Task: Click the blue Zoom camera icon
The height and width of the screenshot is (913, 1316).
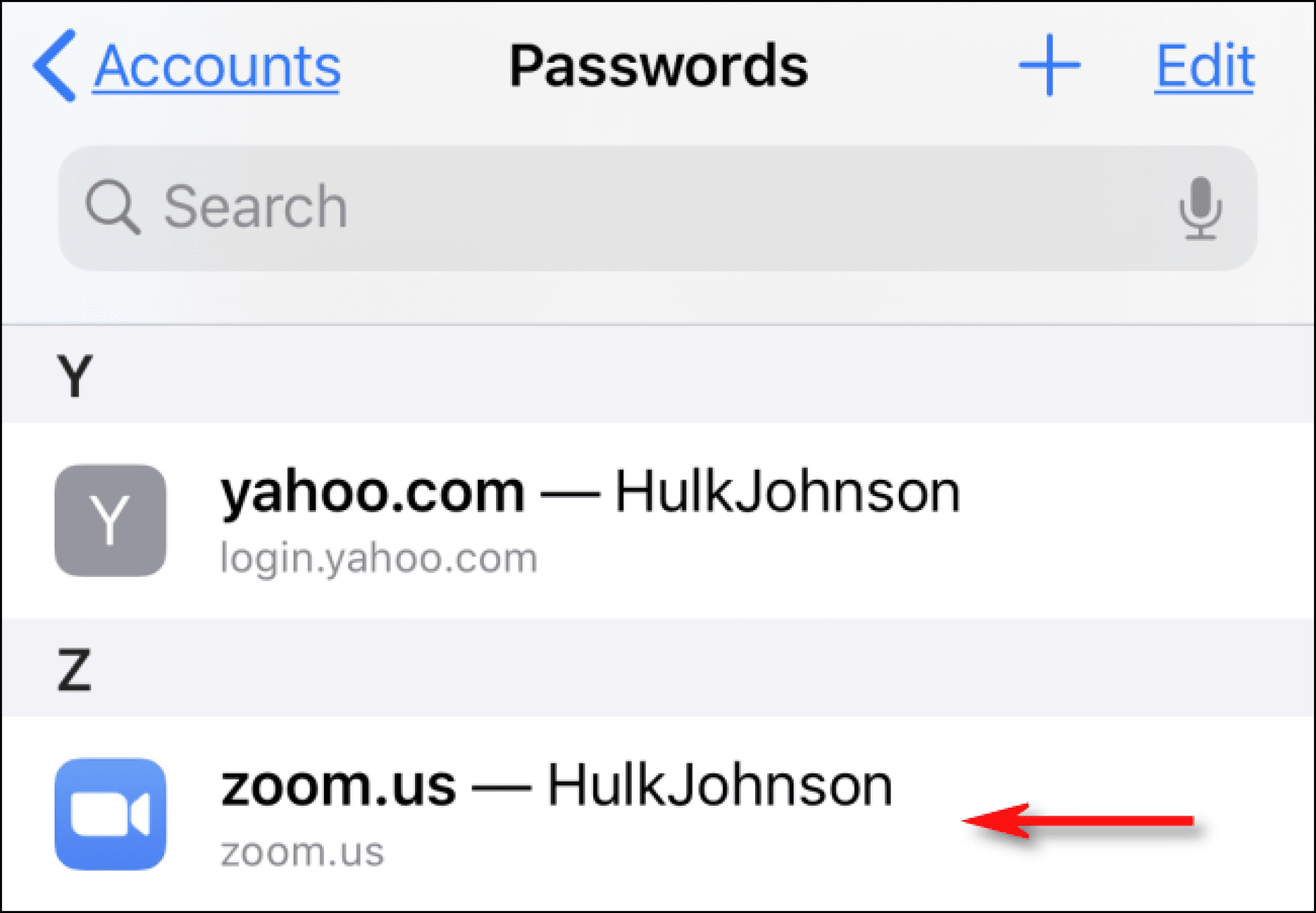Action: tap(111, 814)
